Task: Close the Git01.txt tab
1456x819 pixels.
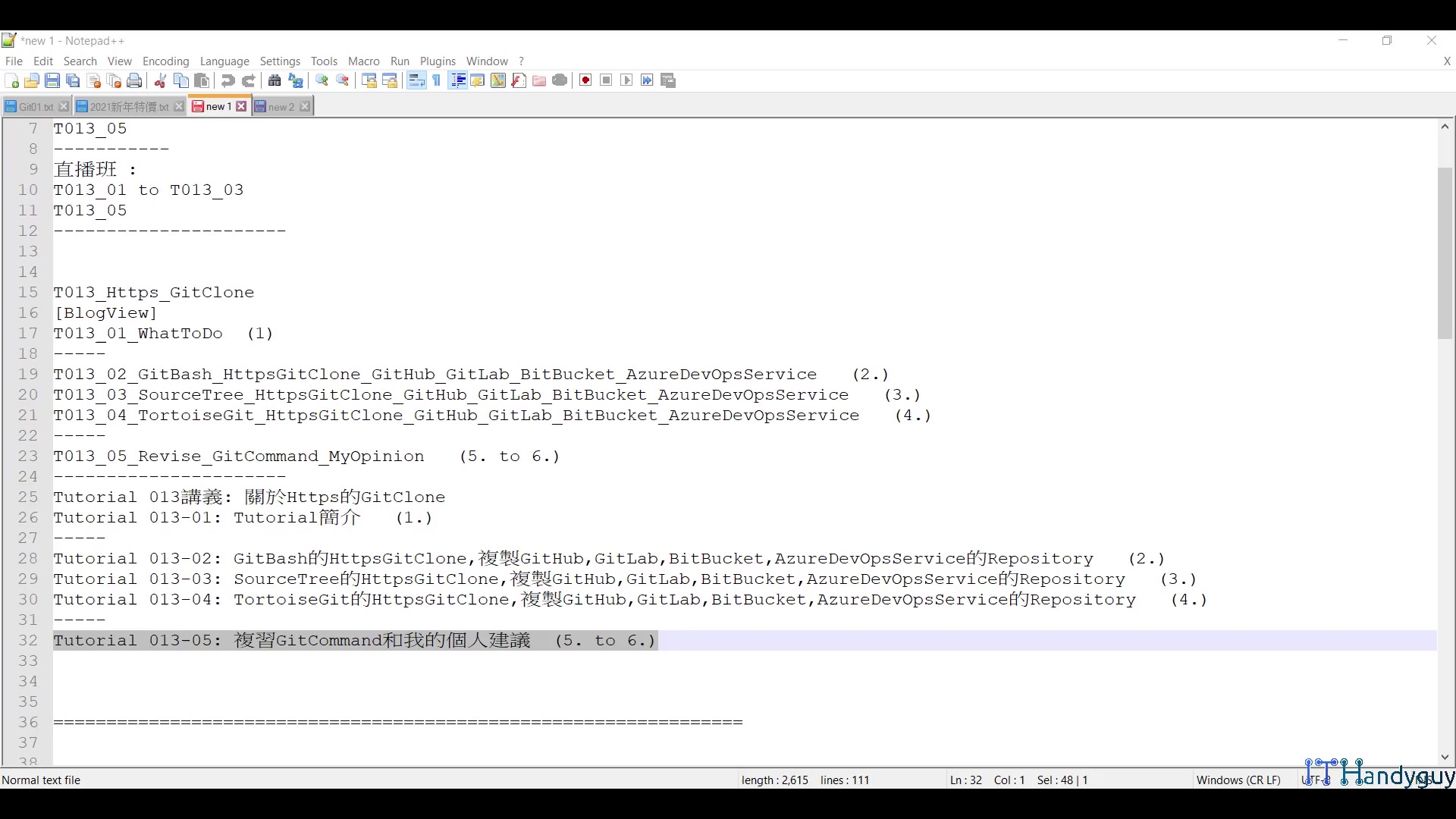Action: 64,106
